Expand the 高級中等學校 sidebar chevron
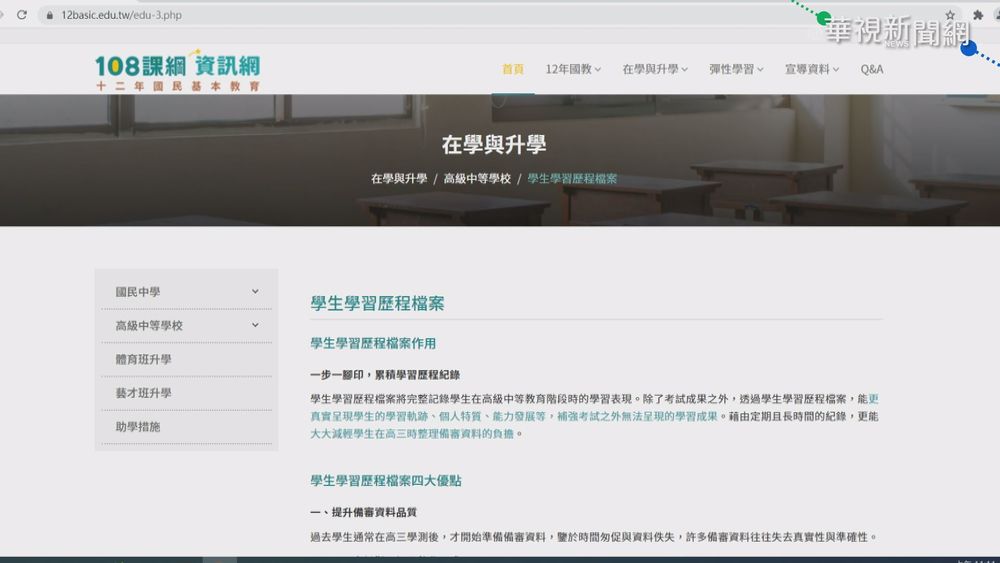 click(255, 325)
